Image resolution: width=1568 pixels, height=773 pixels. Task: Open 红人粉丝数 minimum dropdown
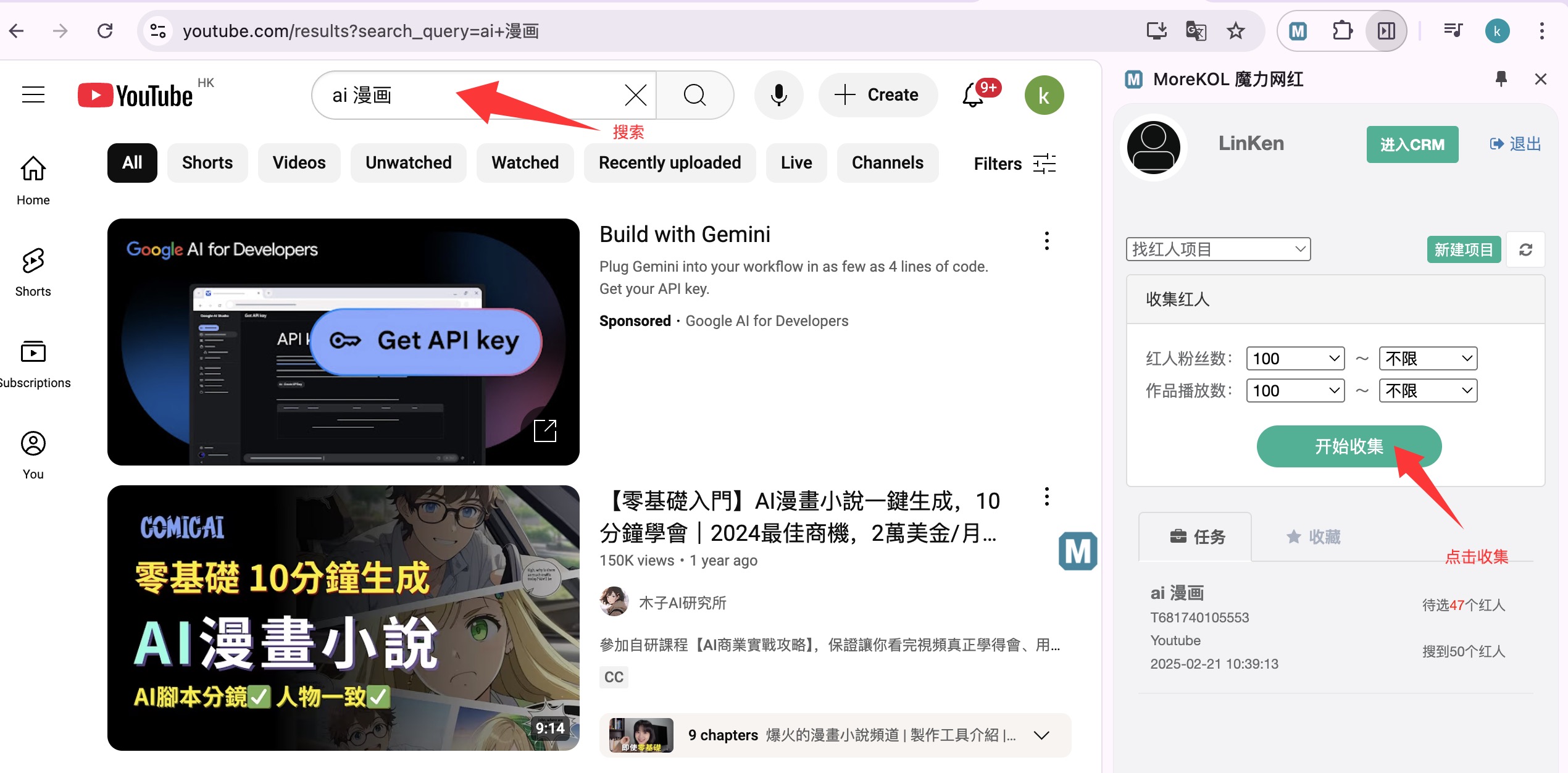(1295, 359)
